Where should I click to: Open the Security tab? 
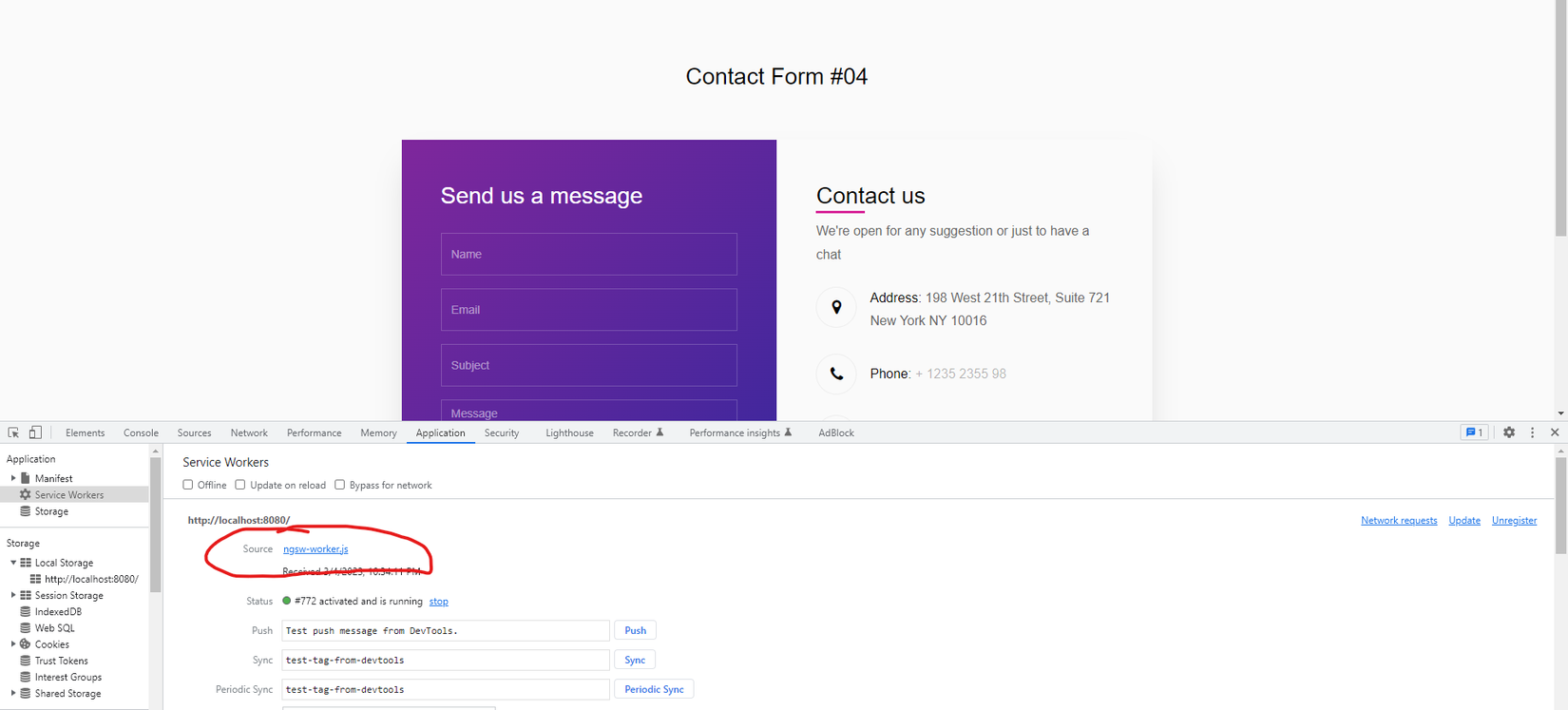click(x=502, y=432)
